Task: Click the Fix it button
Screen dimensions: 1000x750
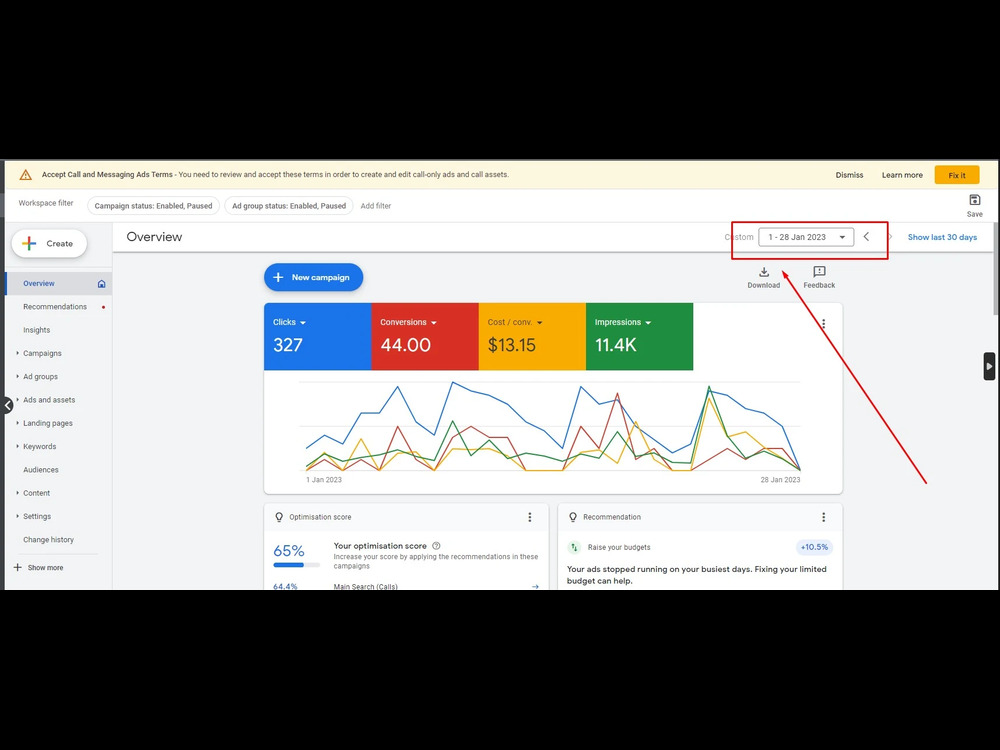Action: pyautogui.click(x=957, y=175)
